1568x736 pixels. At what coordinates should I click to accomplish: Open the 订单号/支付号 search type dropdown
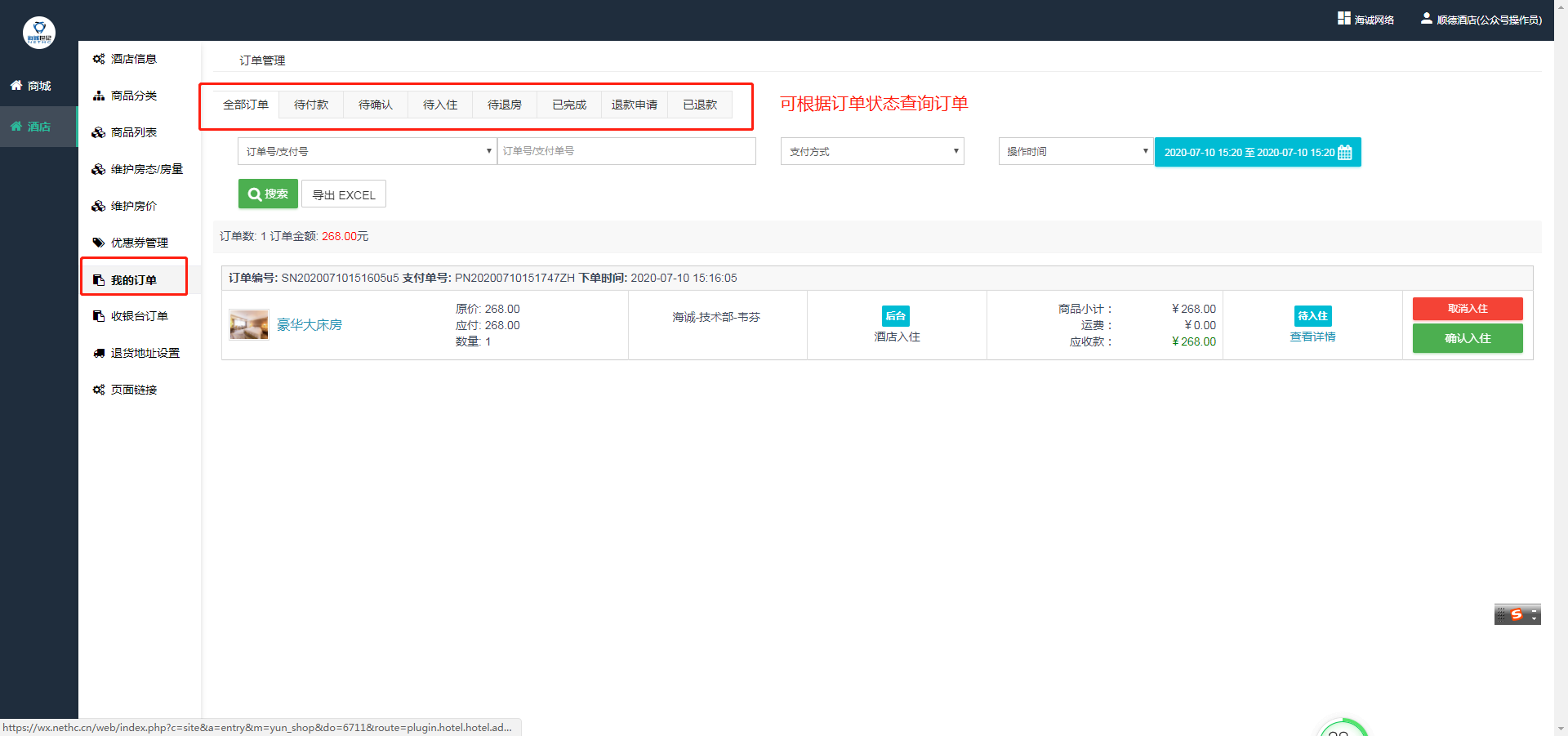point(367,151)
